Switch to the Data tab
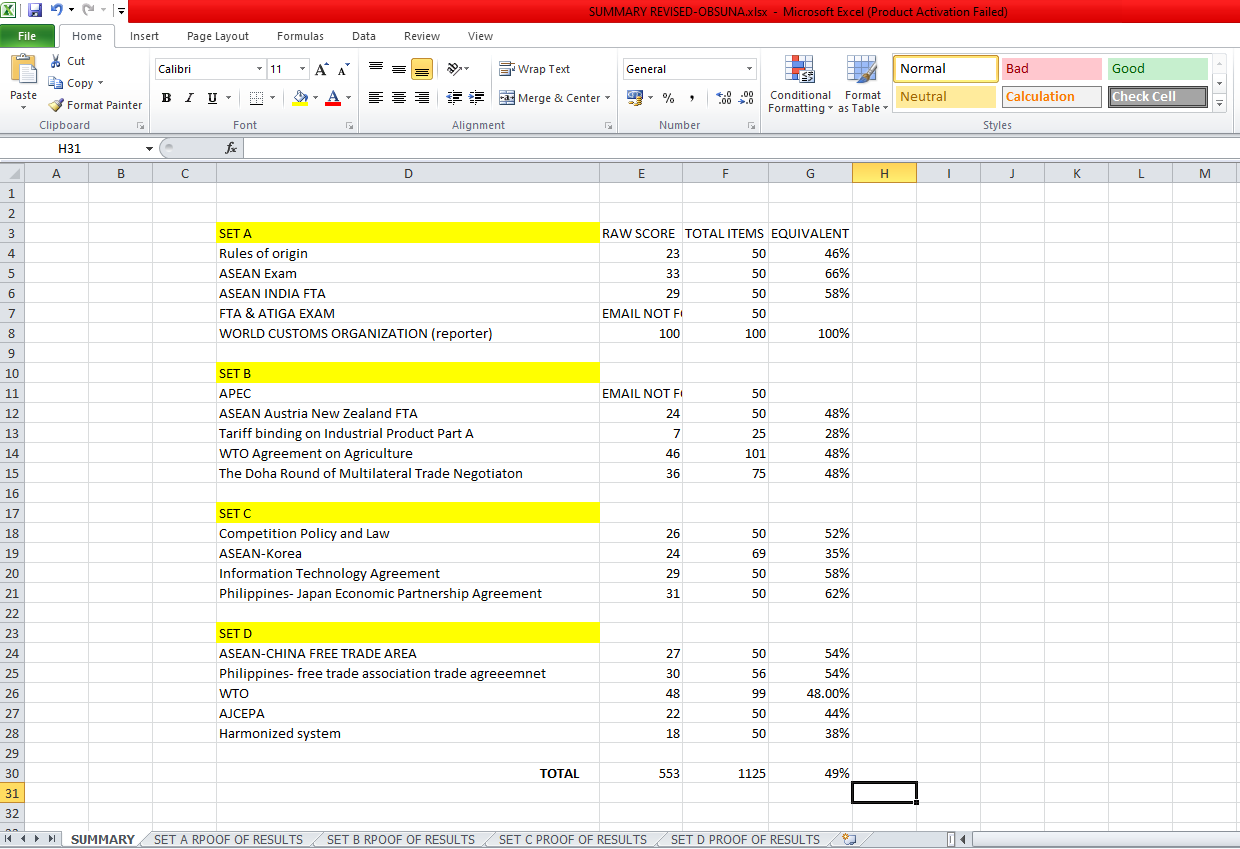The height and width of the screenshot is (849, 1240). tap(364, 36)
